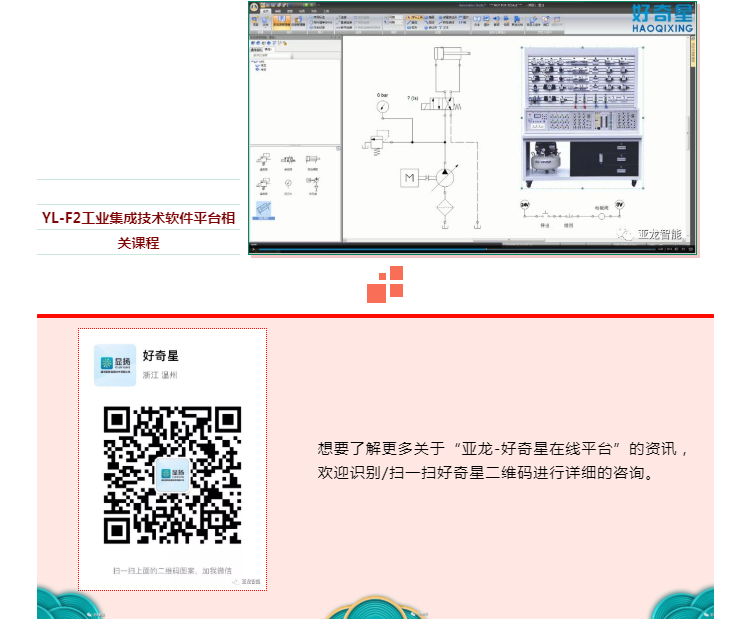Select the hydraulic pump symbol next to motor
This screenshot has height=638, width=742.
[x=445, y=177]
